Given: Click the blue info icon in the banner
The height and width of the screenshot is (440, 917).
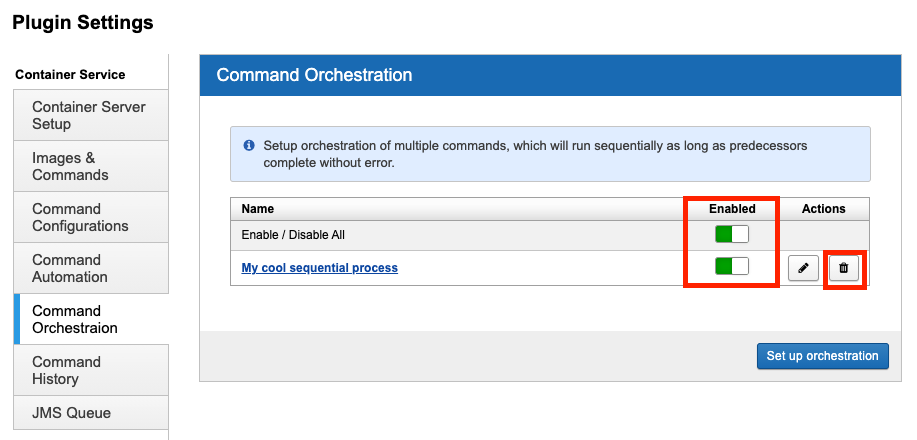Looking at the screenshot, I should pos(249,146).
